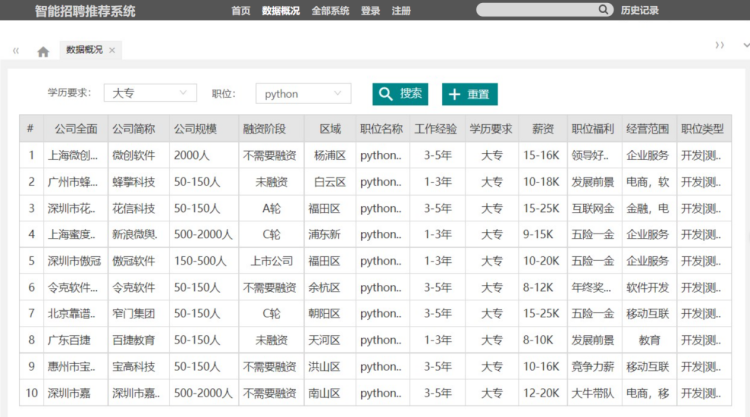Click the 12-20K salary cell
Screen dimensions: 750x417
(541, 393)
